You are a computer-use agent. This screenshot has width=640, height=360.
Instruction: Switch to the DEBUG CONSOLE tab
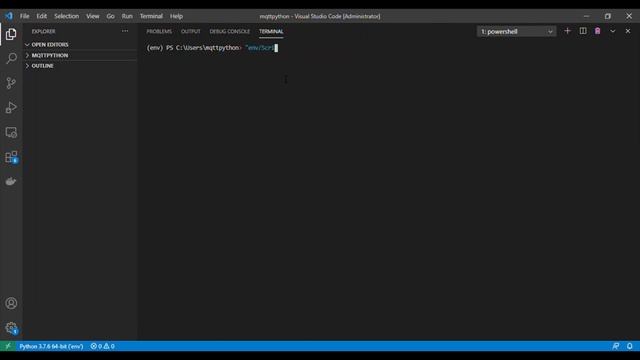pos(230,31)
